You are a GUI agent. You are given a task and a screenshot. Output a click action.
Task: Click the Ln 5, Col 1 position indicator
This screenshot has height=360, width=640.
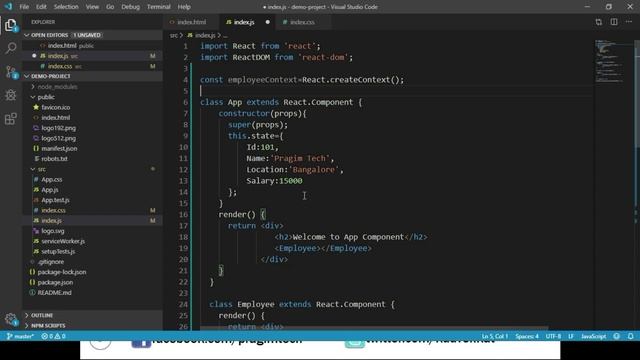point(495,336)
